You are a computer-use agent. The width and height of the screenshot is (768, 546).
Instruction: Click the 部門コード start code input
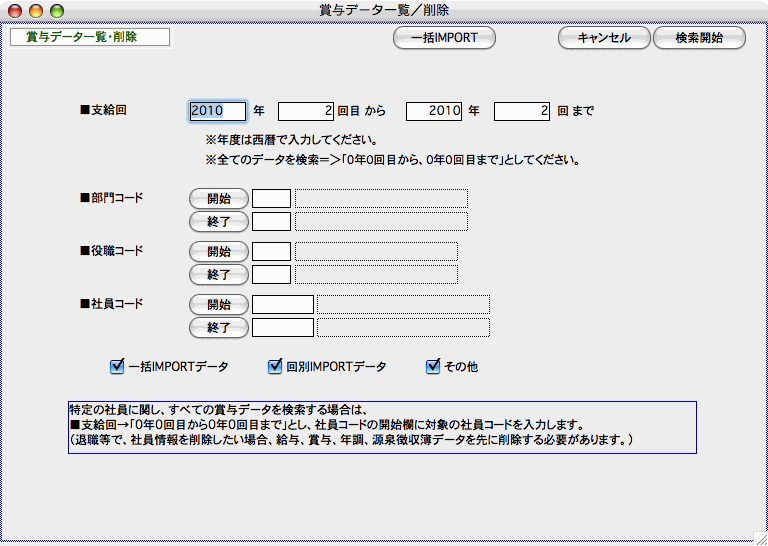(x=271, y=198)
